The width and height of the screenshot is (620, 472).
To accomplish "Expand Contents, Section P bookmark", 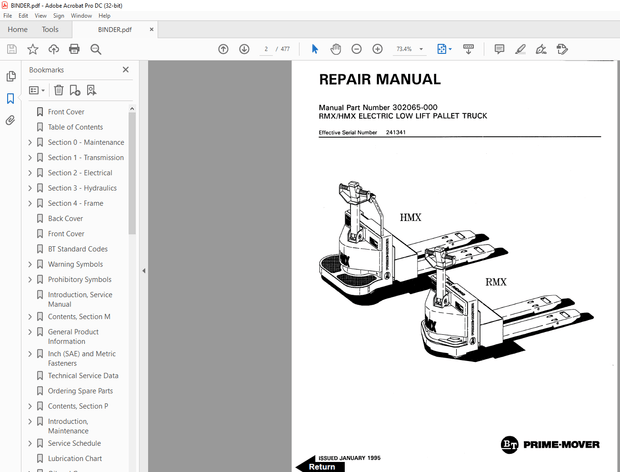I will (30, 406).
